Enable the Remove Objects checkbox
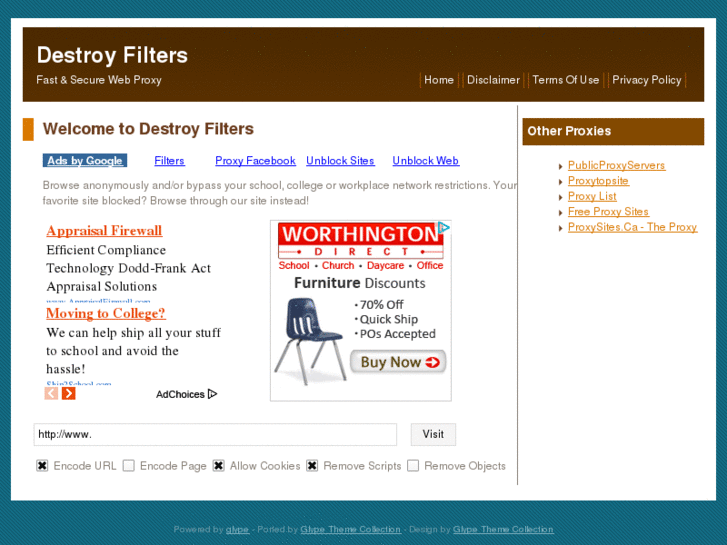727x545 pixels. coord(413,465)
